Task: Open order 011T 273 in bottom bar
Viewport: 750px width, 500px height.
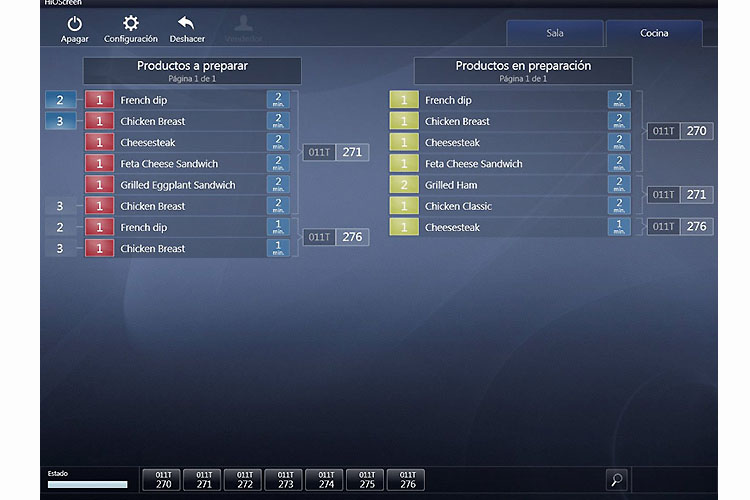Action: [x=284, y=480]
